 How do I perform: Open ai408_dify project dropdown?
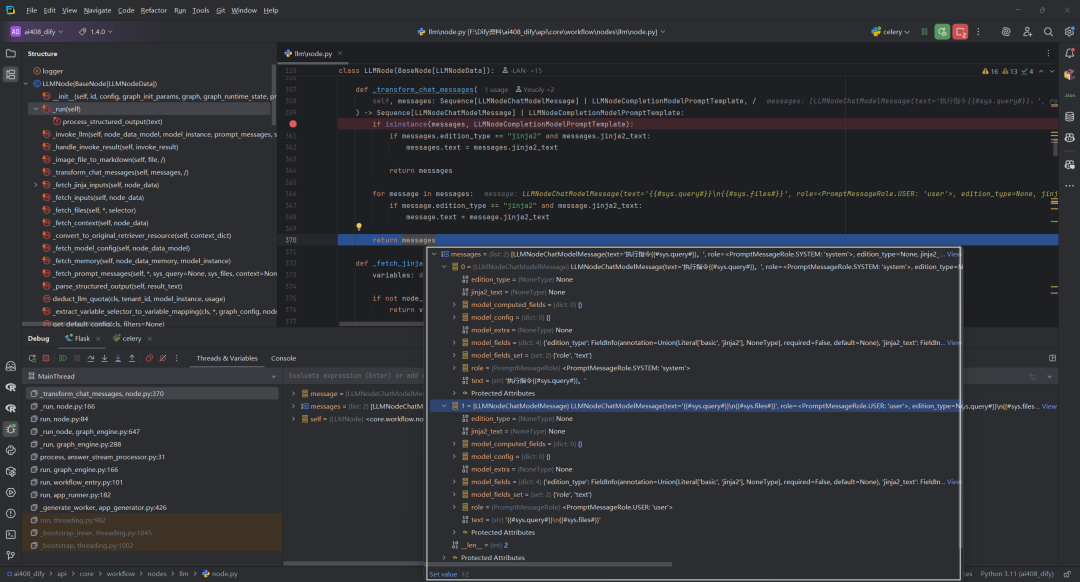point(37,32)
